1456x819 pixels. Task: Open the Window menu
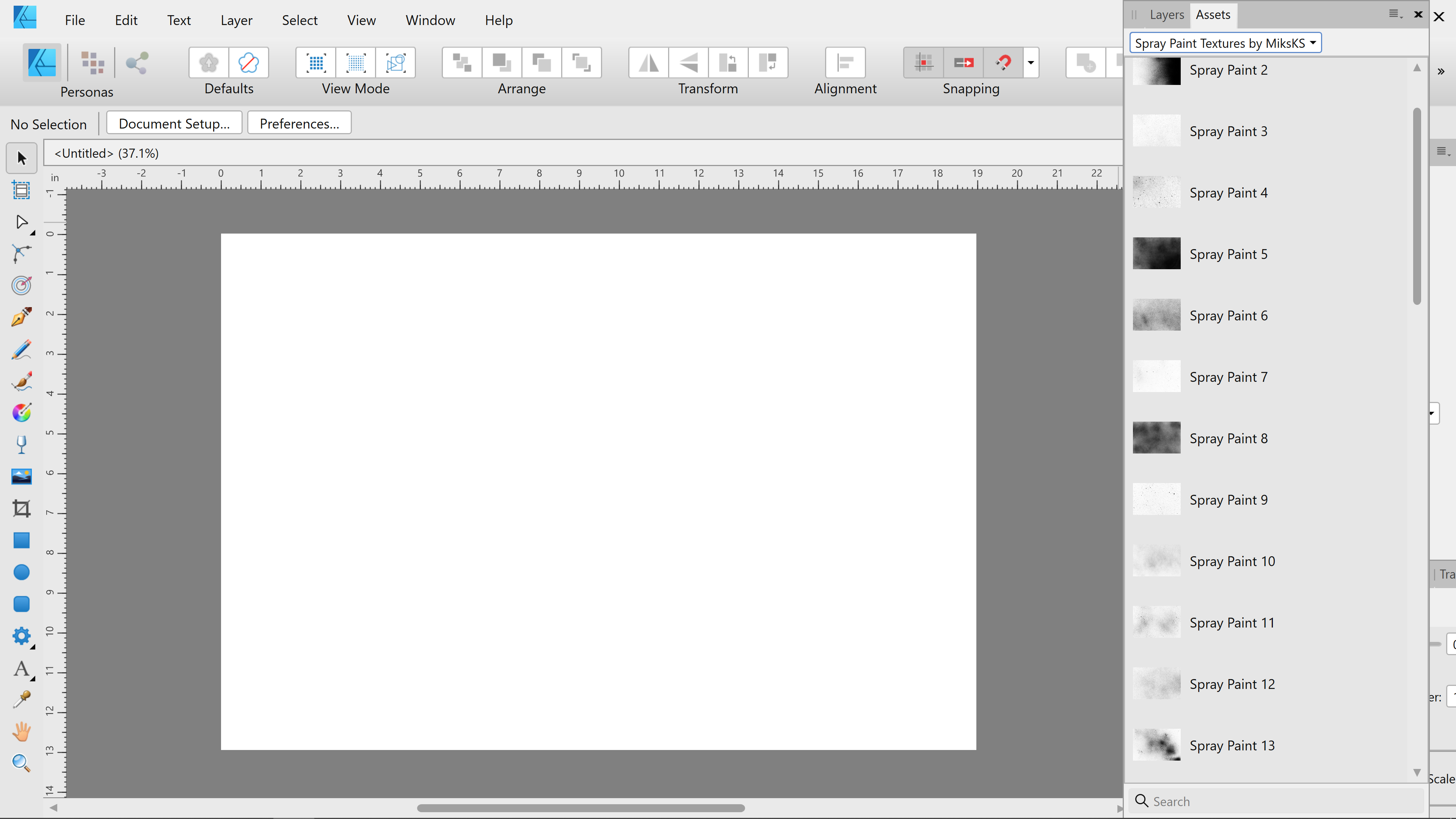[x=430, y=20]
